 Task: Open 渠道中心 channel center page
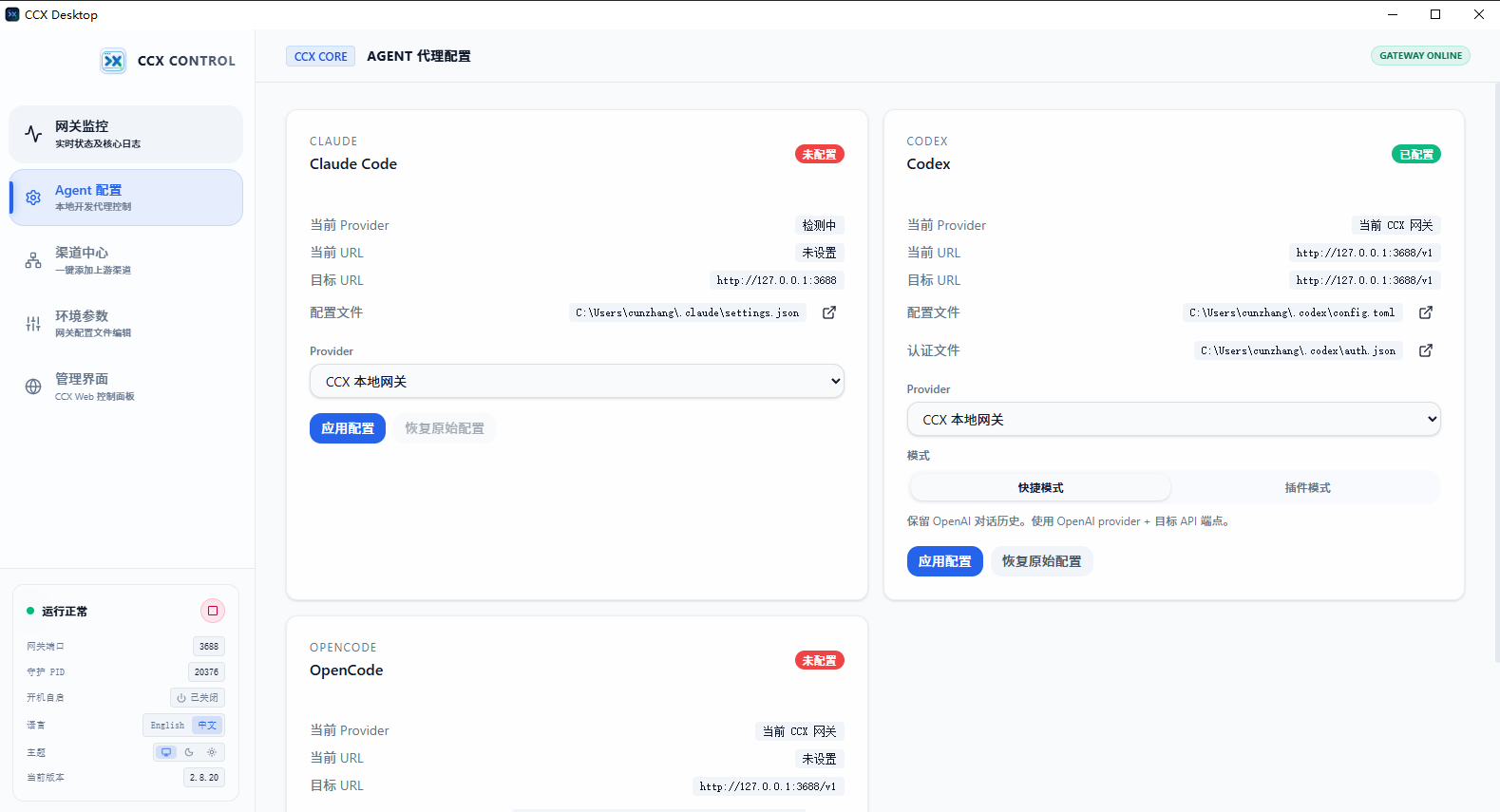click(126, 260)
